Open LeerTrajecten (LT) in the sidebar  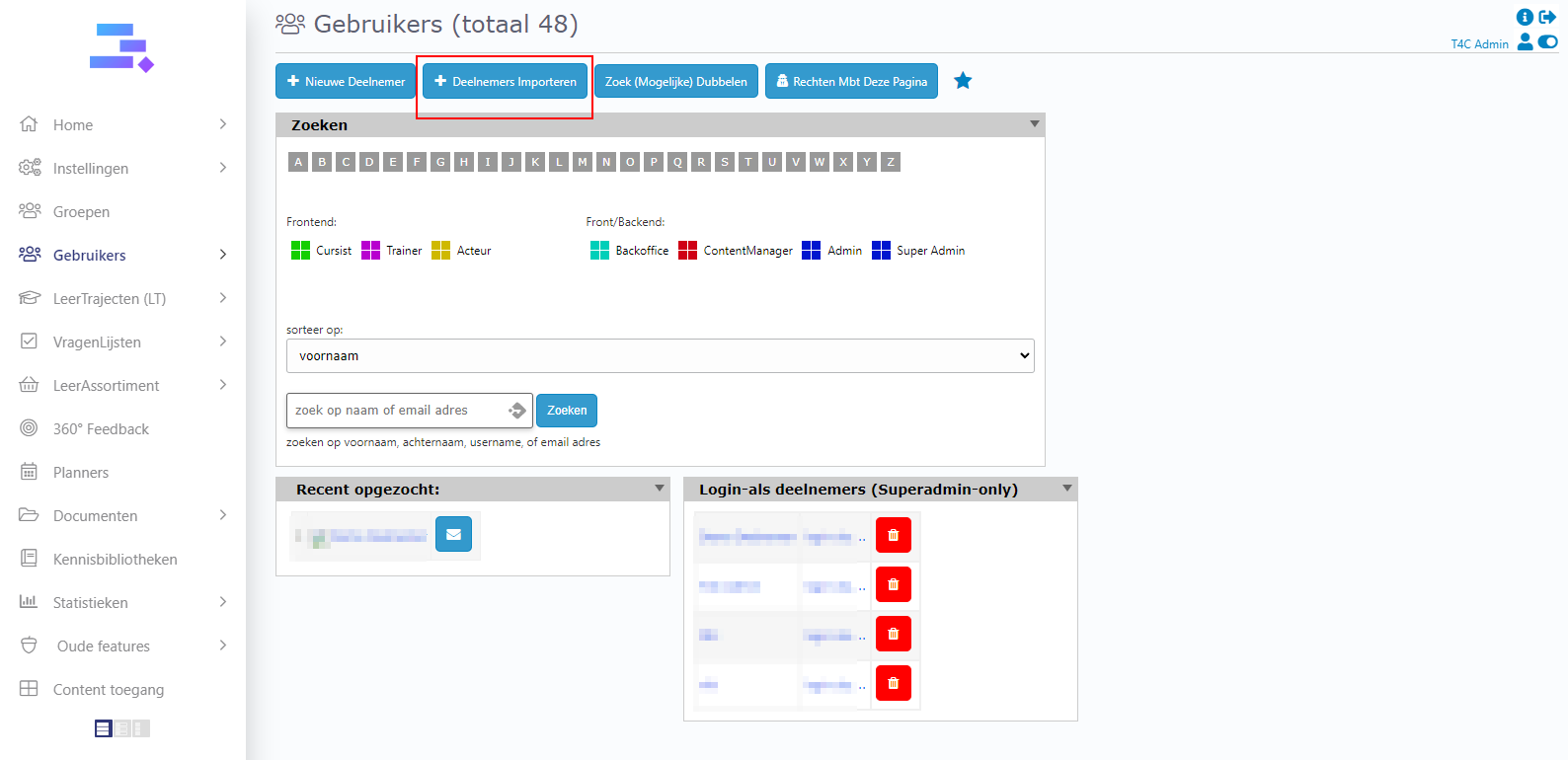coord(110,298)
